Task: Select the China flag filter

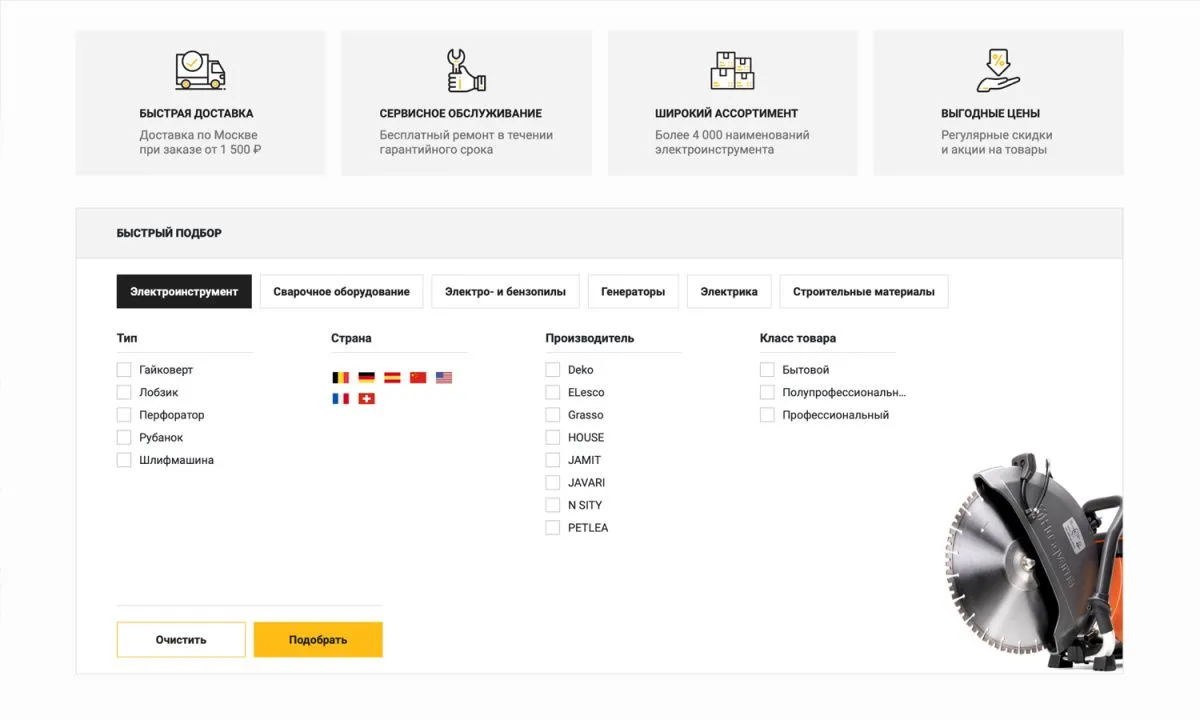Action: pos(418,377)
